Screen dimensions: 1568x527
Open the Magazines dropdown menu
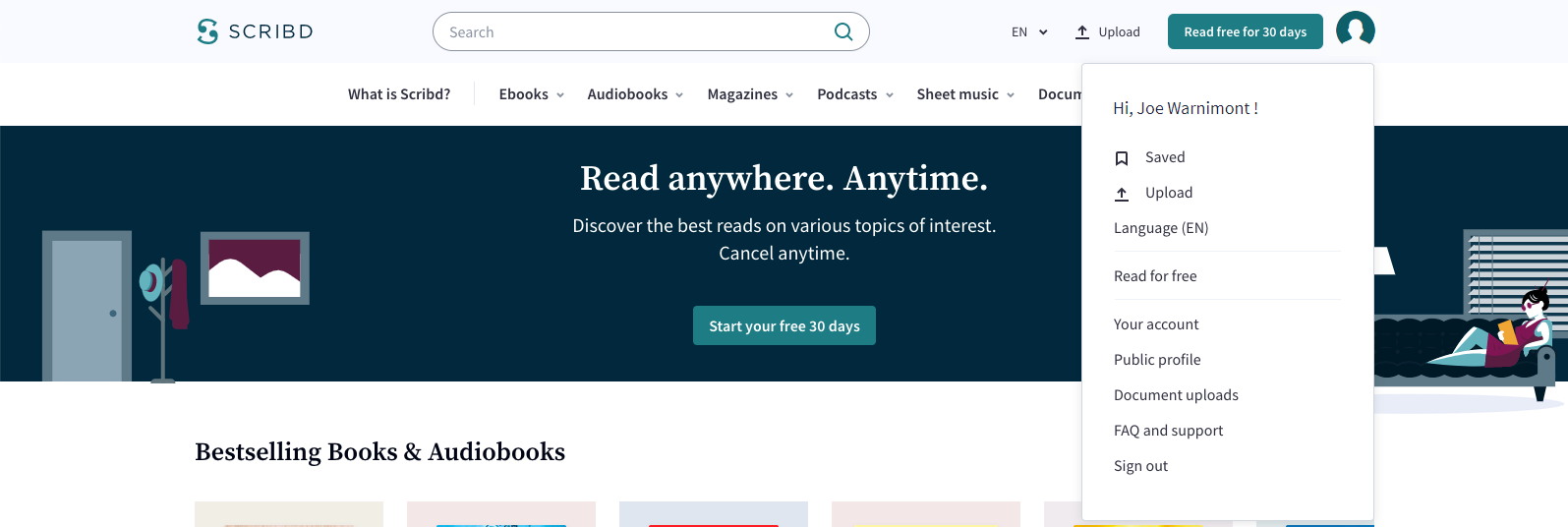[x=750, y=94]
